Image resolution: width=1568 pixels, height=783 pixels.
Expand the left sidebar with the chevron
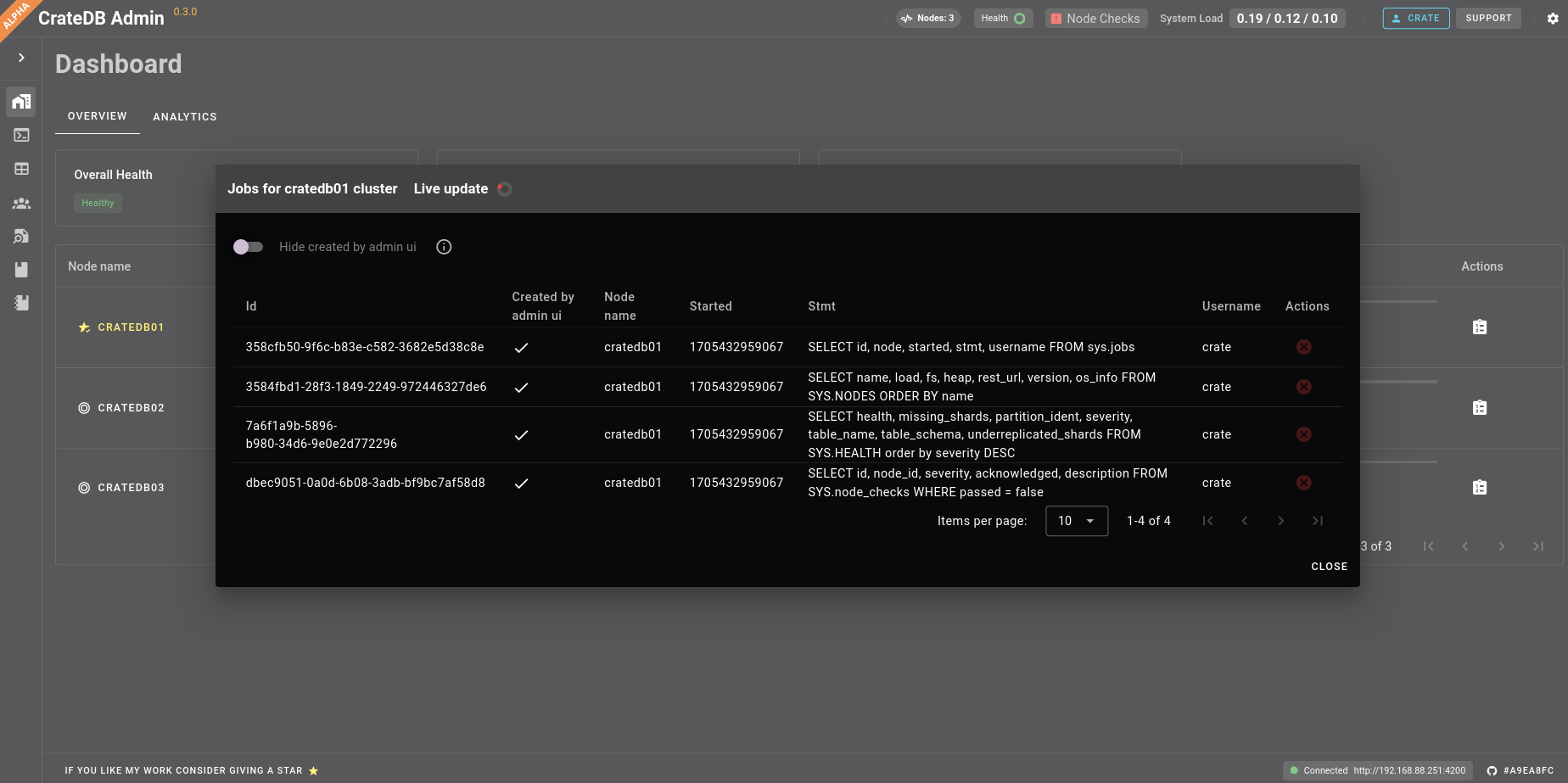[x=21, y=58]
